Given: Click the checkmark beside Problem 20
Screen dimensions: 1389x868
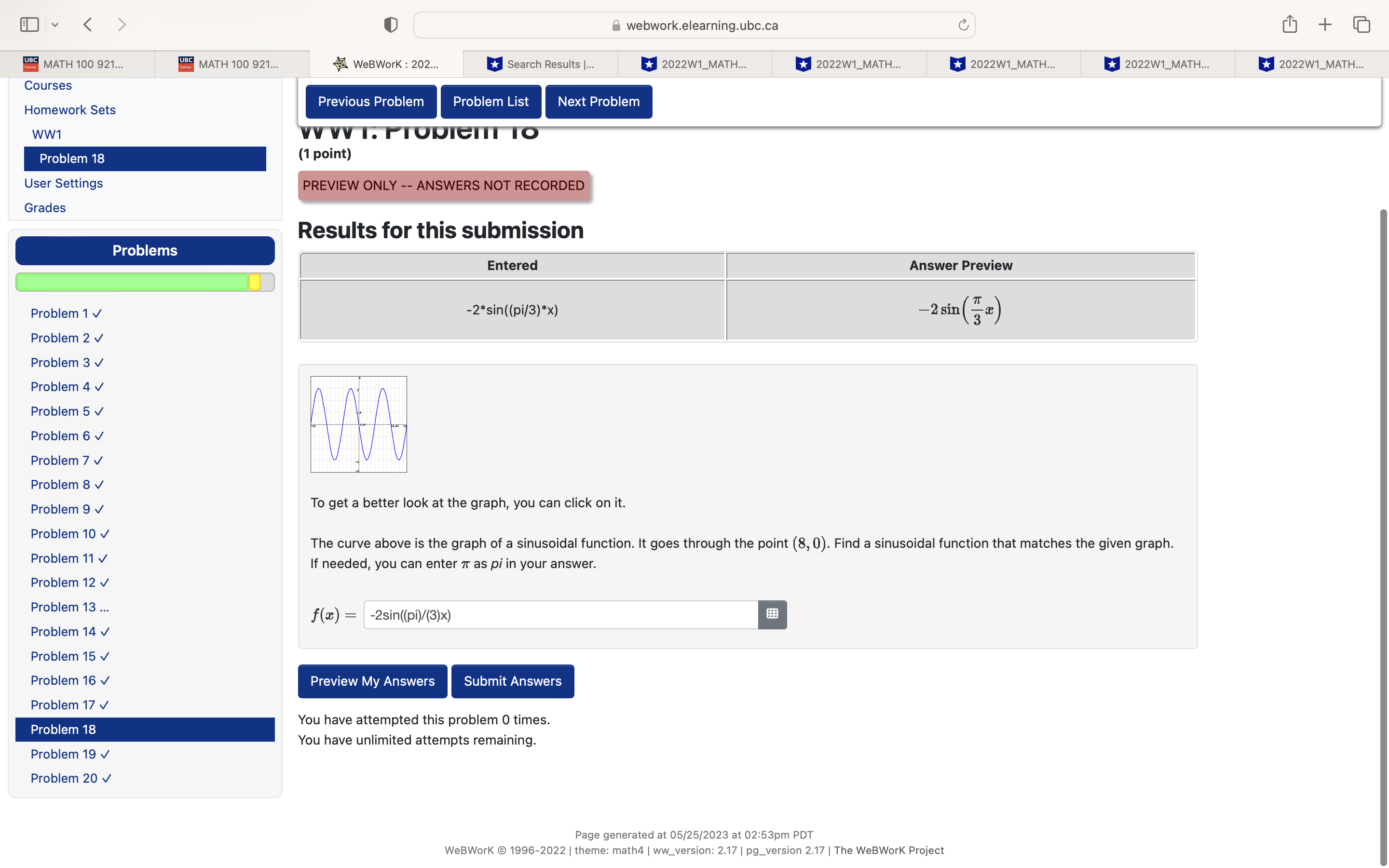Looking at the screenshot, I should [106, 778].
